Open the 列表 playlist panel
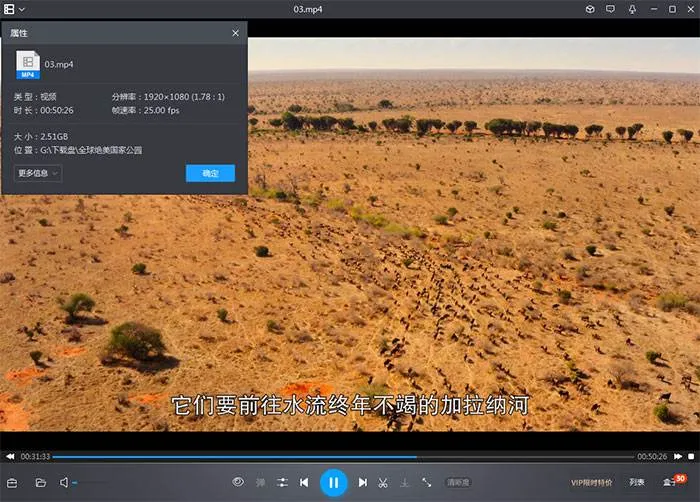This screenshot has height=502, width=700. coord(637,482)
